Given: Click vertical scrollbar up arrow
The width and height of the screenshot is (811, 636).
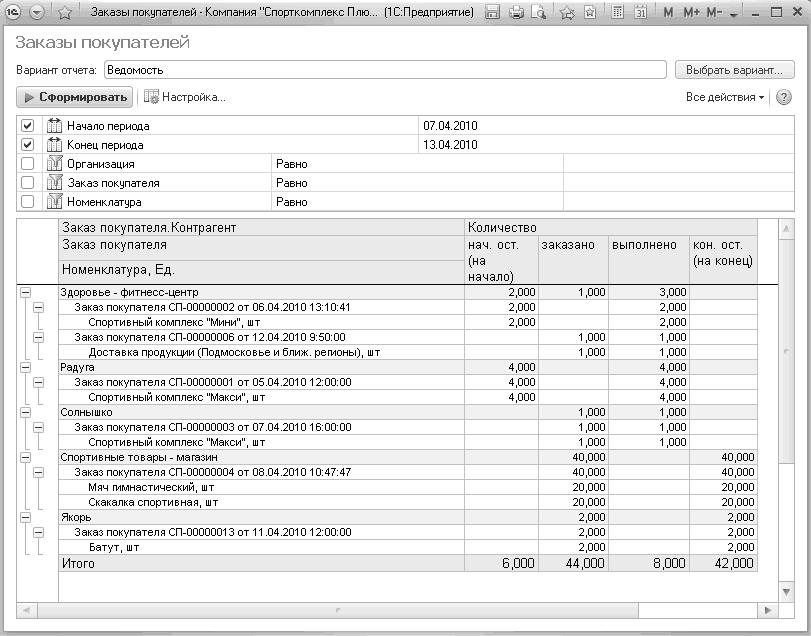Looking at the screenshot, I should click(x=786, y=229).
